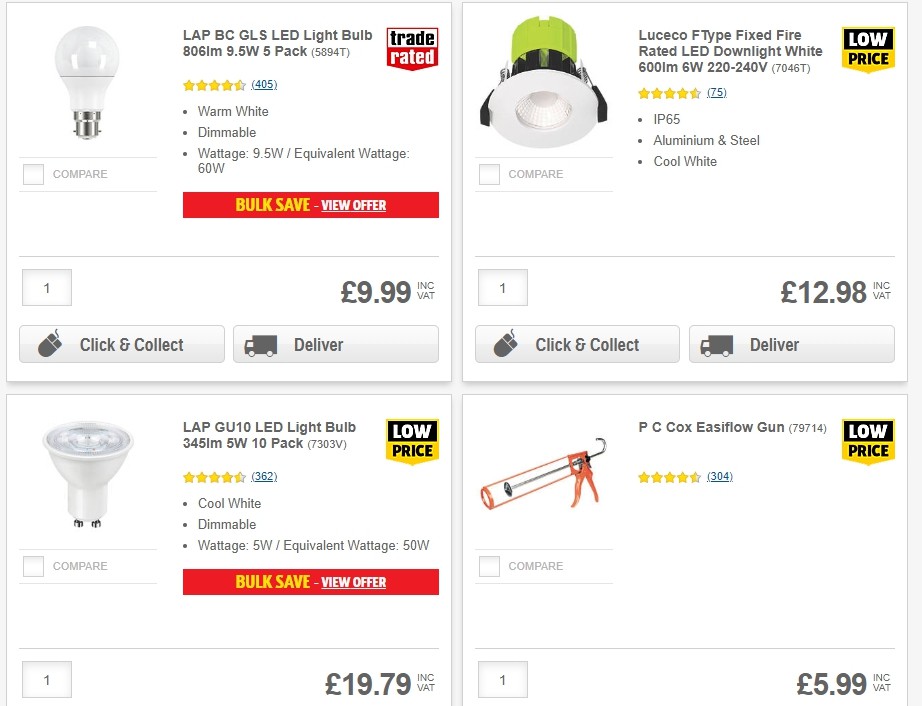The width and height of the screenshot is (922, 706).
Task: Click VIEW OFFER on GU10 bulk save banner
Action: (x=353, y=582)
